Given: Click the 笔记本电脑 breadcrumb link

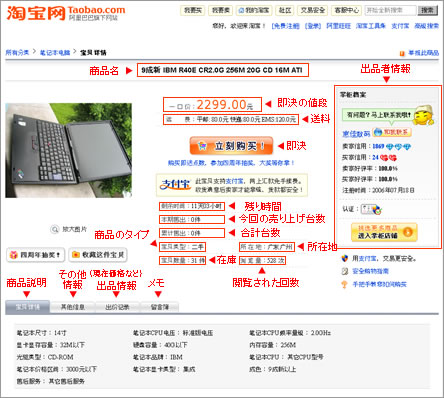Looking at the screenshot, I should (x=55, y=52).
